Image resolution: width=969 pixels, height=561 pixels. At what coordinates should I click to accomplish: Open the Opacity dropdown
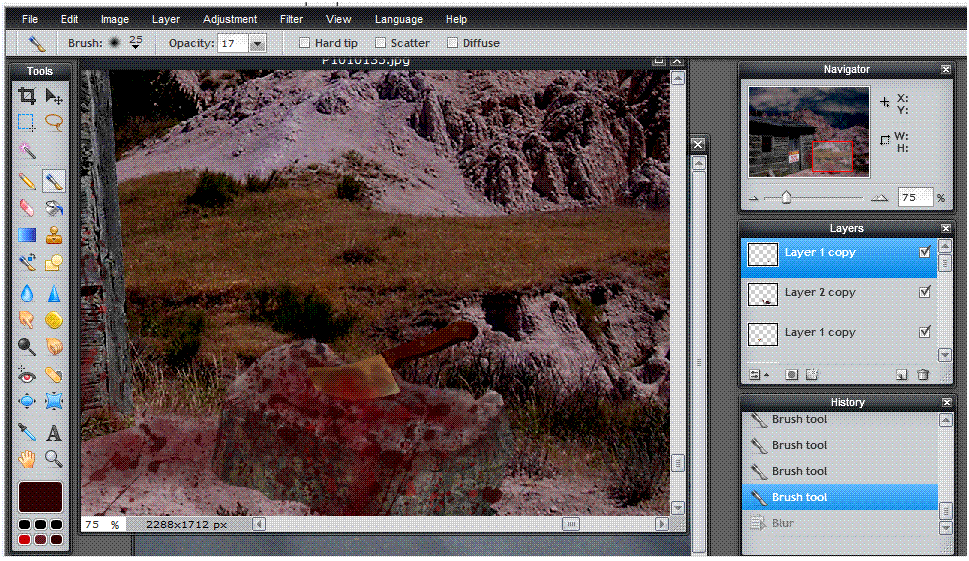(x=258, y=43)
